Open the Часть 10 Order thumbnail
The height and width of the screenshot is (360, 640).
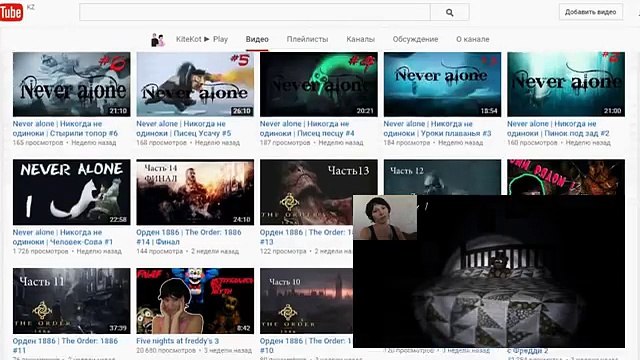(306, 301)
